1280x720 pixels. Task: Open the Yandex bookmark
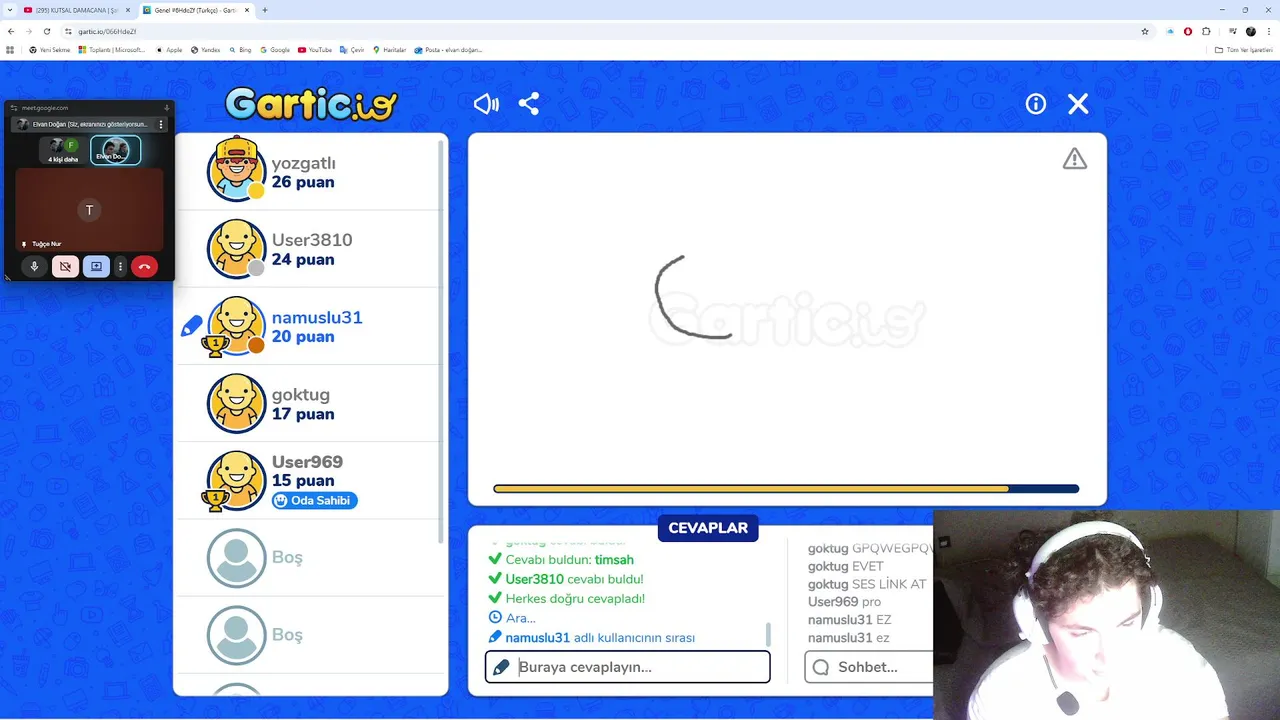[x=206, y=49]
